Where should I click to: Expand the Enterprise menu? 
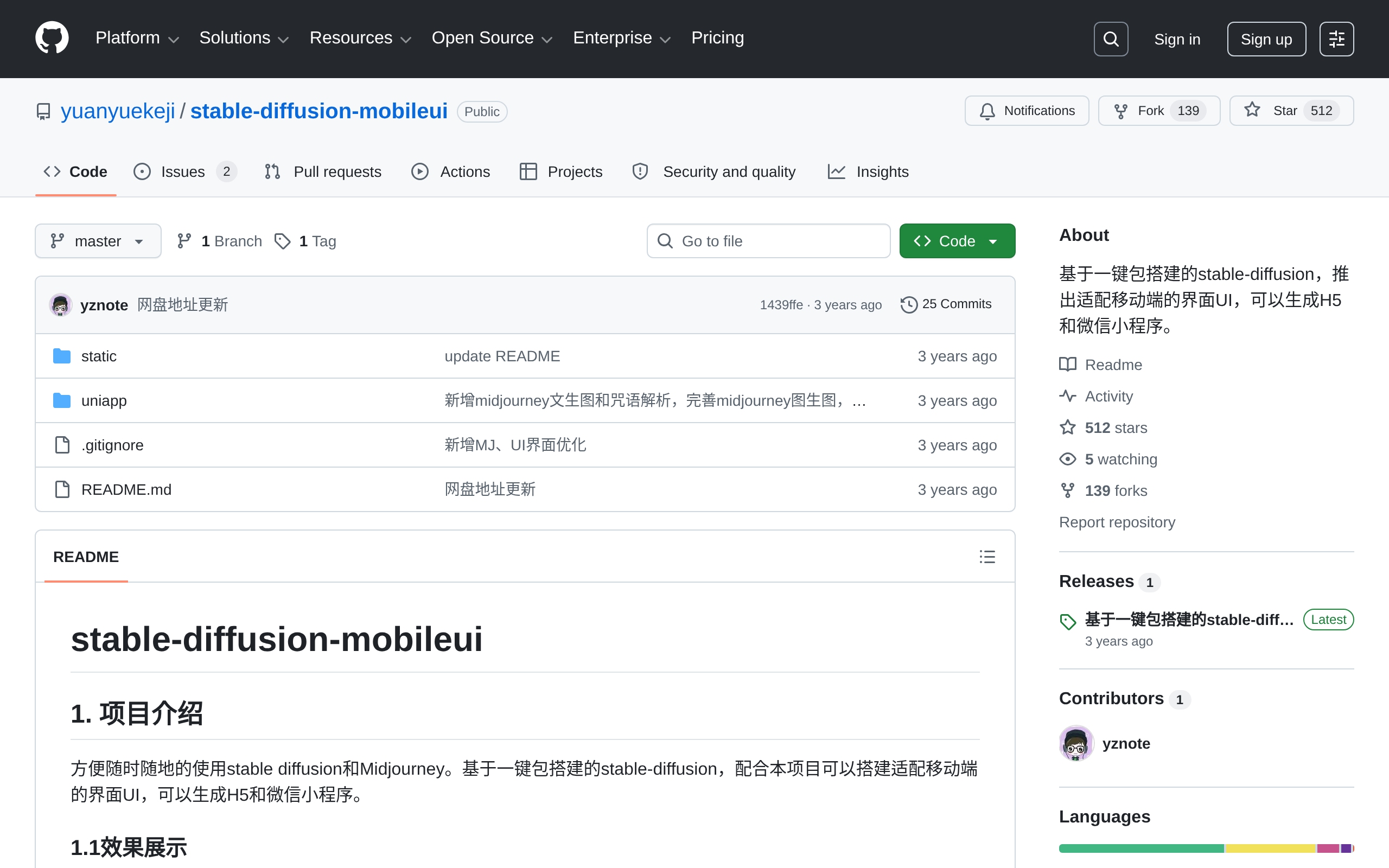click(x=622, y=38)
